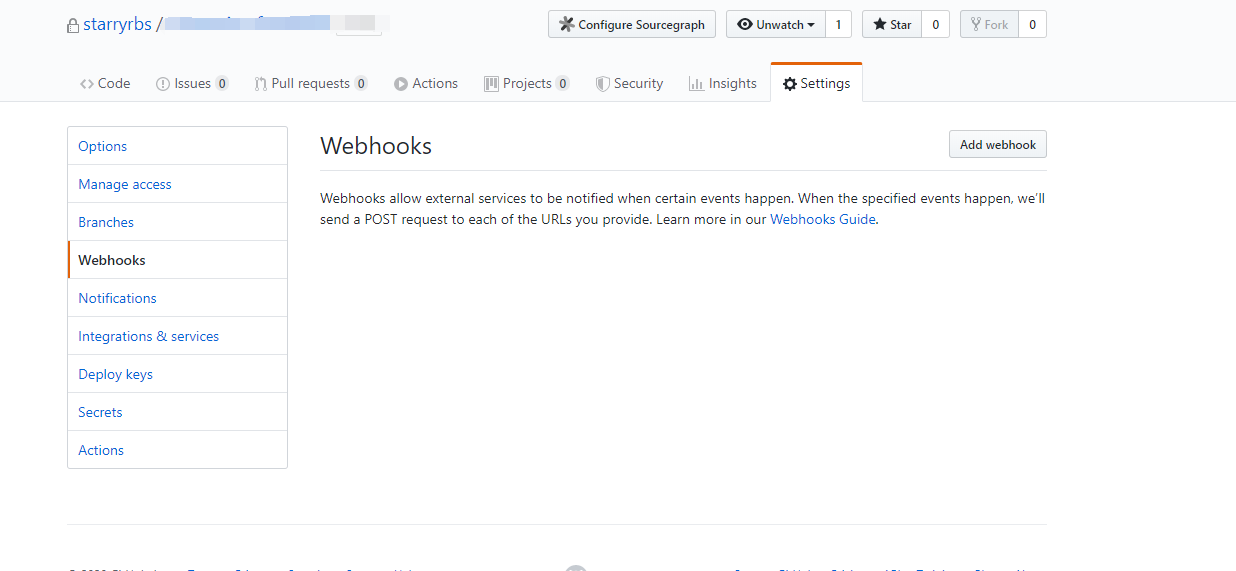
Task: Click the Fork button
Action: (x=989, y=25)
